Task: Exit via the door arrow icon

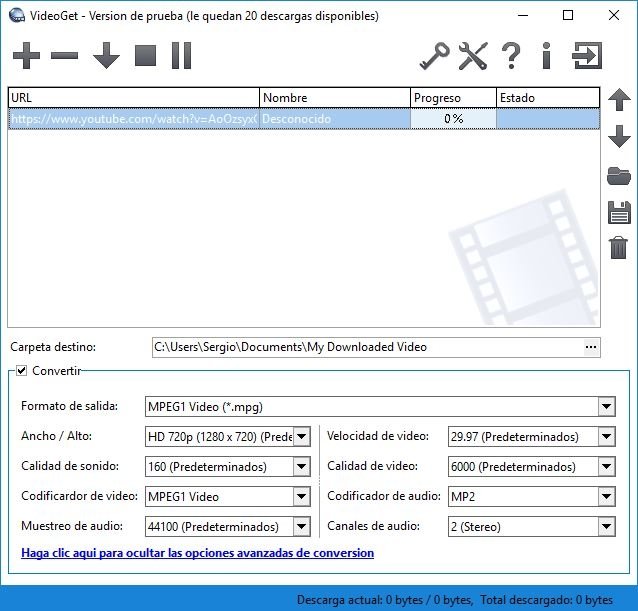Action: [x=587, y=56]
